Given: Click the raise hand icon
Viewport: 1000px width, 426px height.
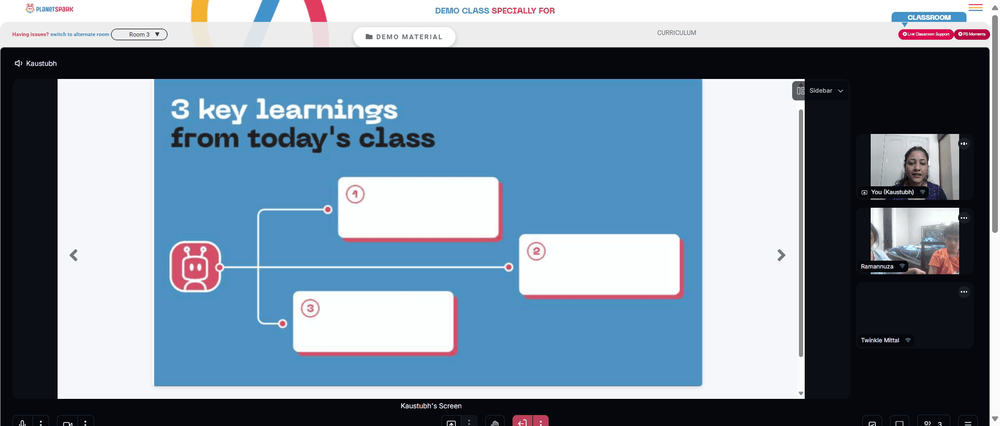Looking at the screenshot, I should pyautogui.click(x=495, y=422).
